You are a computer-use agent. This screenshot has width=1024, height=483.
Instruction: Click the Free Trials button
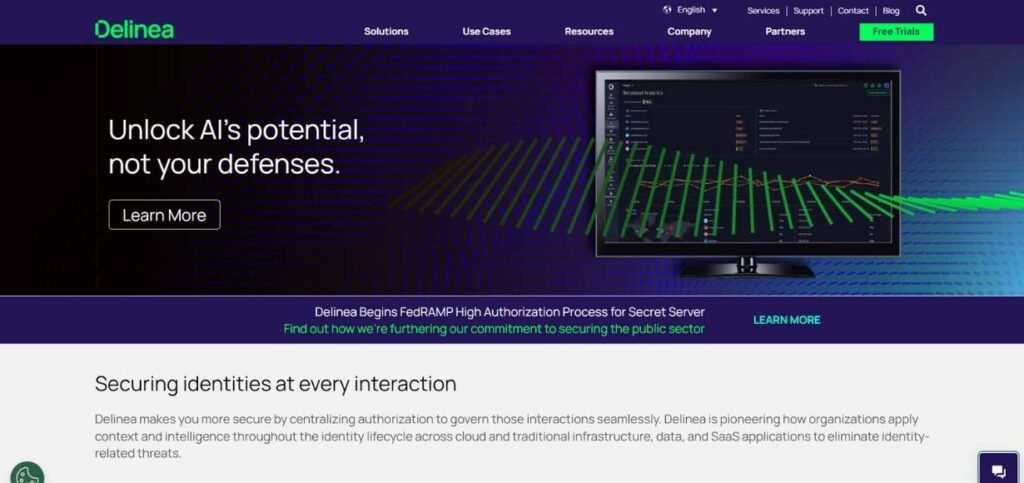pos(896,31)
